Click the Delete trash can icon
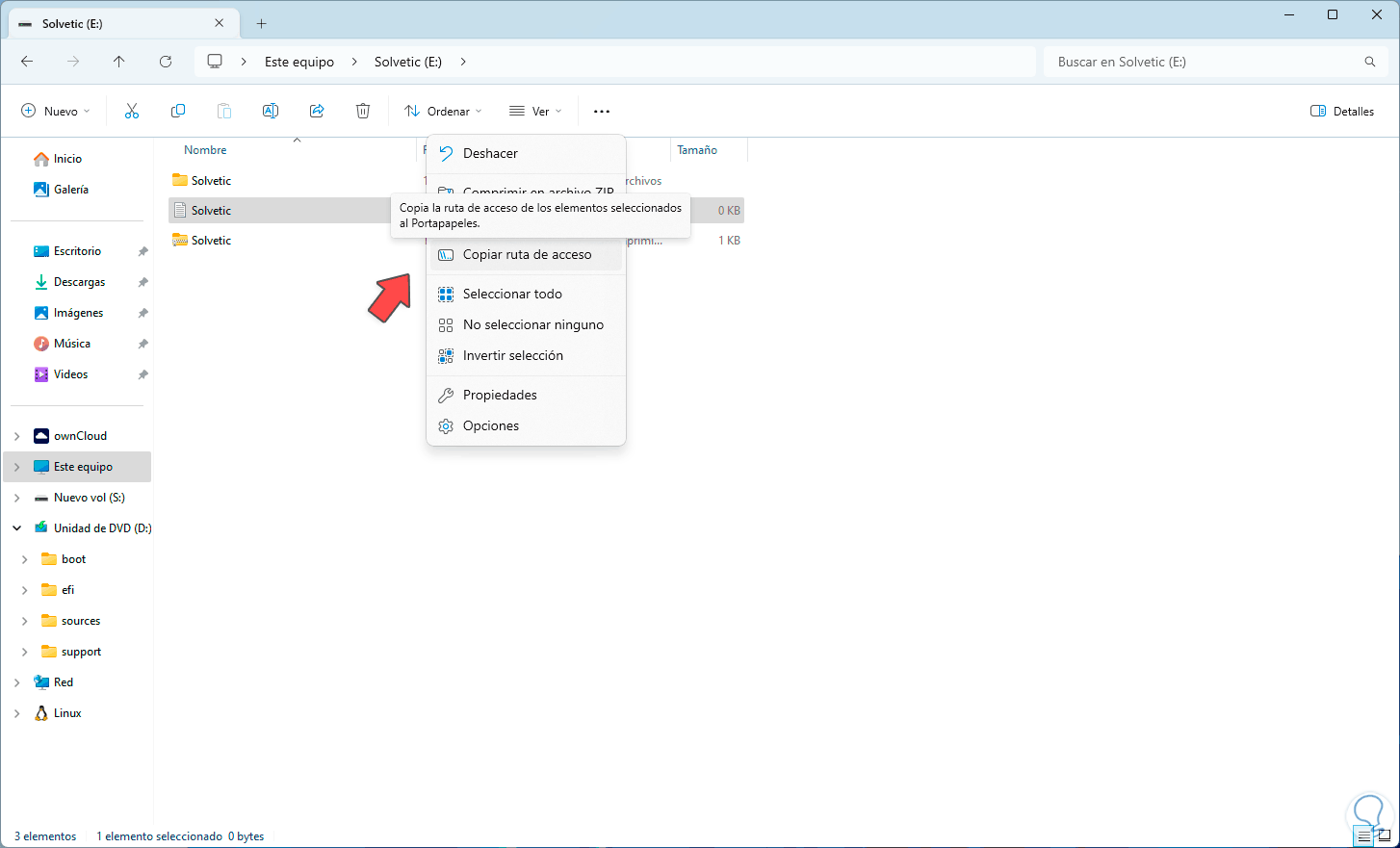Viewport: 1400px width, 848px height. pyautogui.click(x=363, y=112)
